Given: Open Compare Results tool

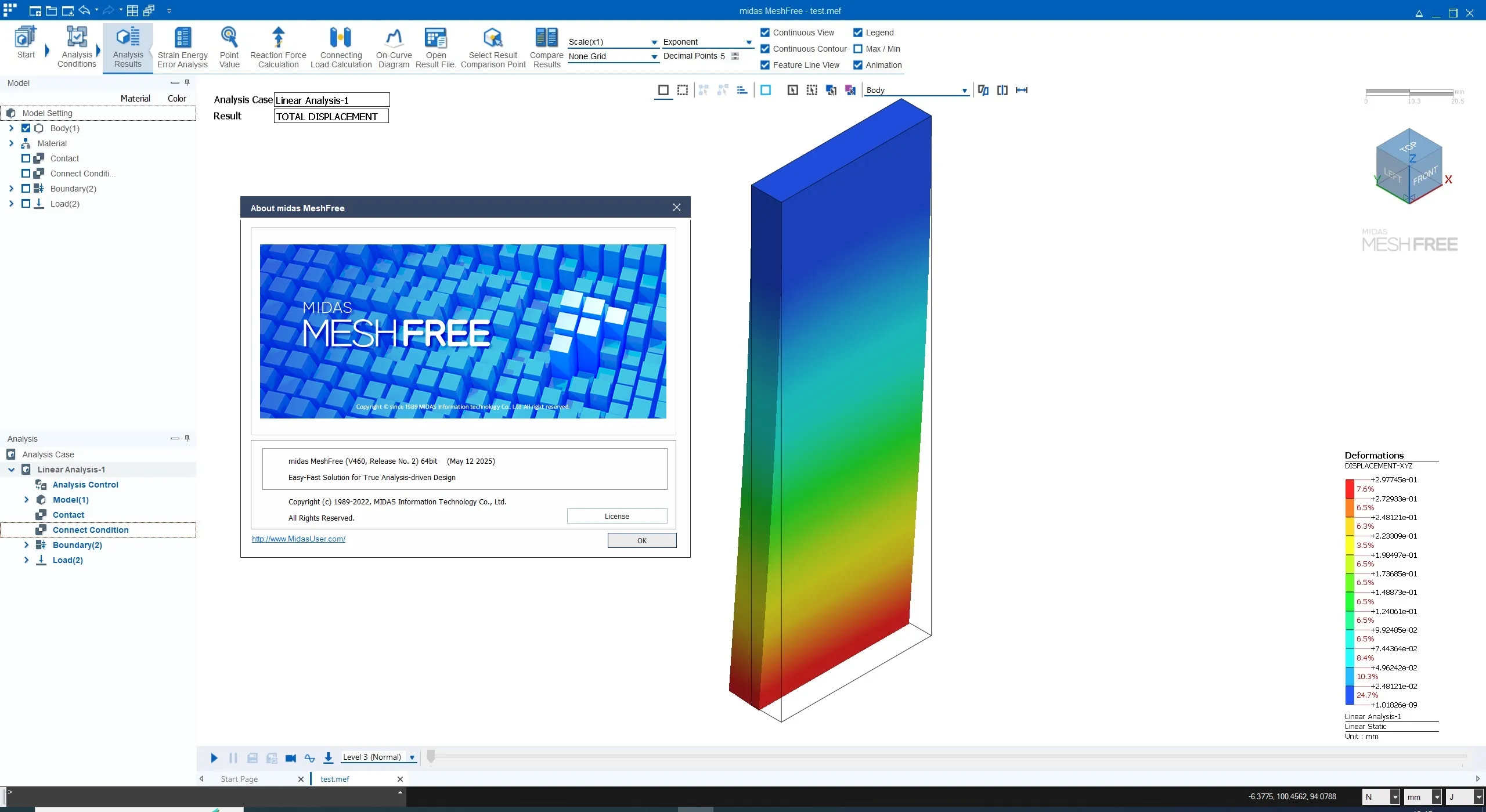Looking at the screenshot, I should [x=546, y=48].
